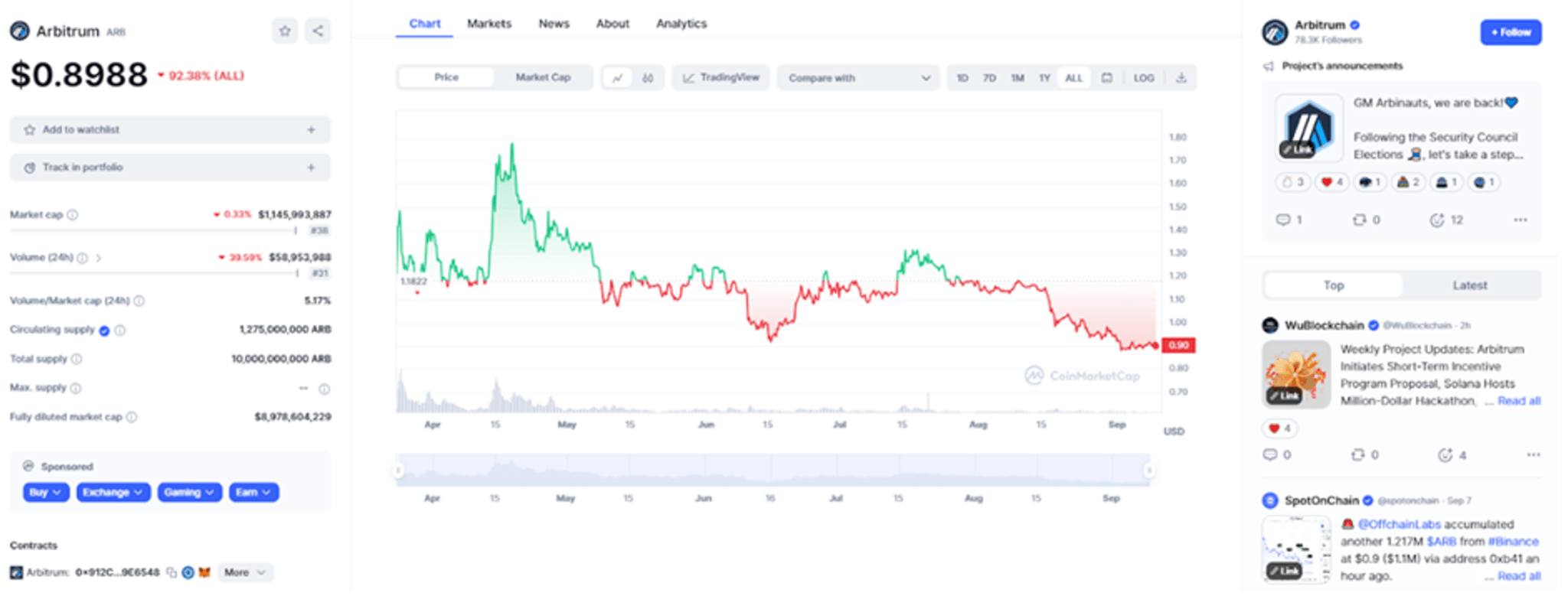Click the Follow button for Arbitrum
The height and width of the screenshot is (596, 1568).
coord(1510,32)
